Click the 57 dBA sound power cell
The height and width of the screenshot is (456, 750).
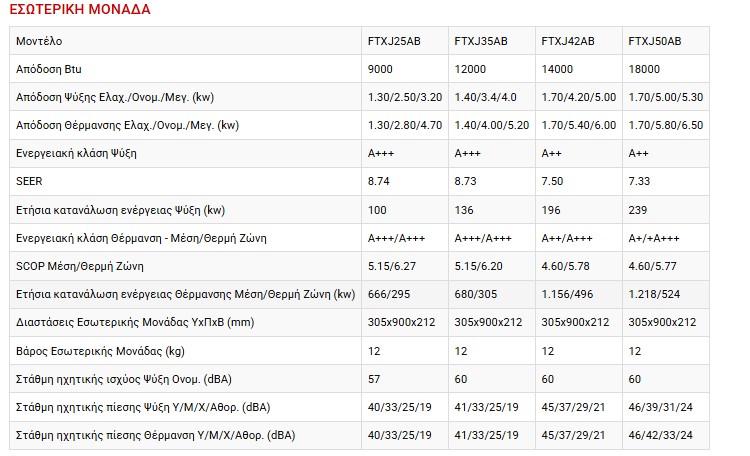373,379
